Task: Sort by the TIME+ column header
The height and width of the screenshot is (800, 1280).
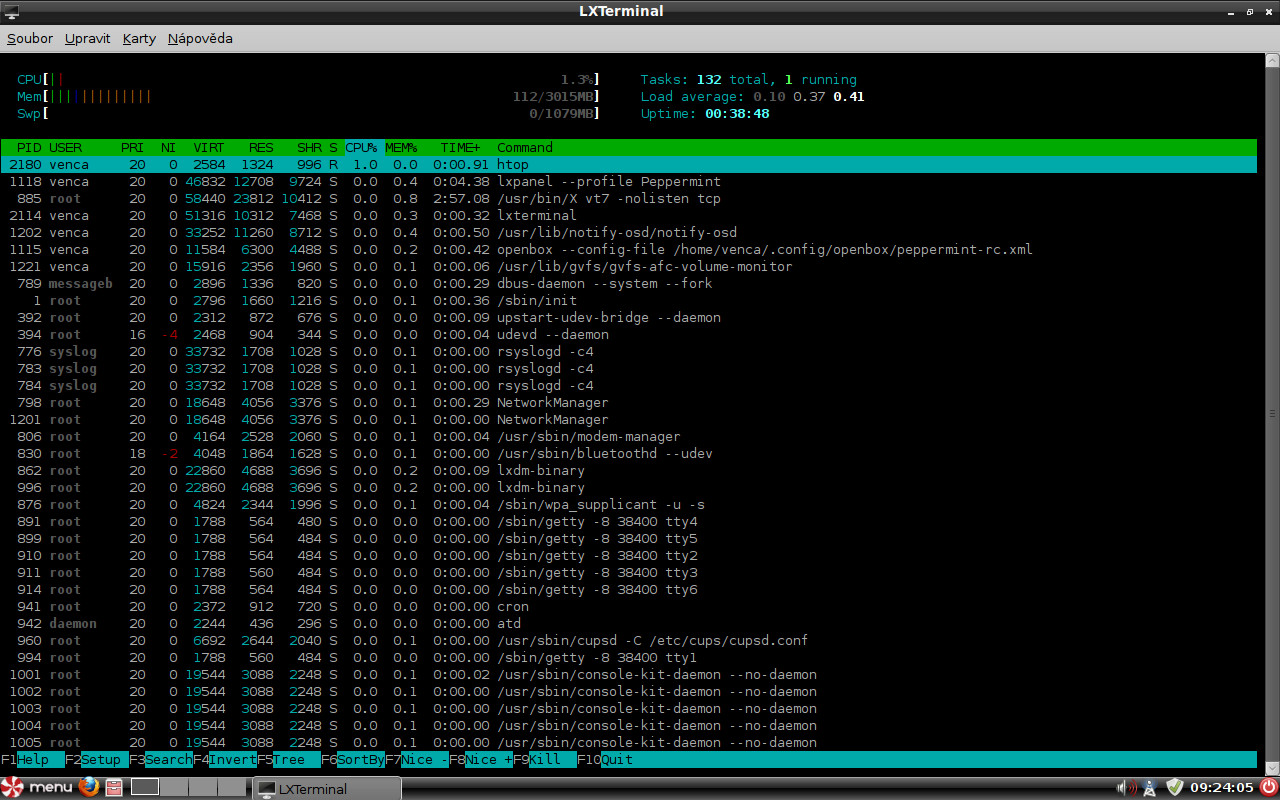Action: (460, 147)
